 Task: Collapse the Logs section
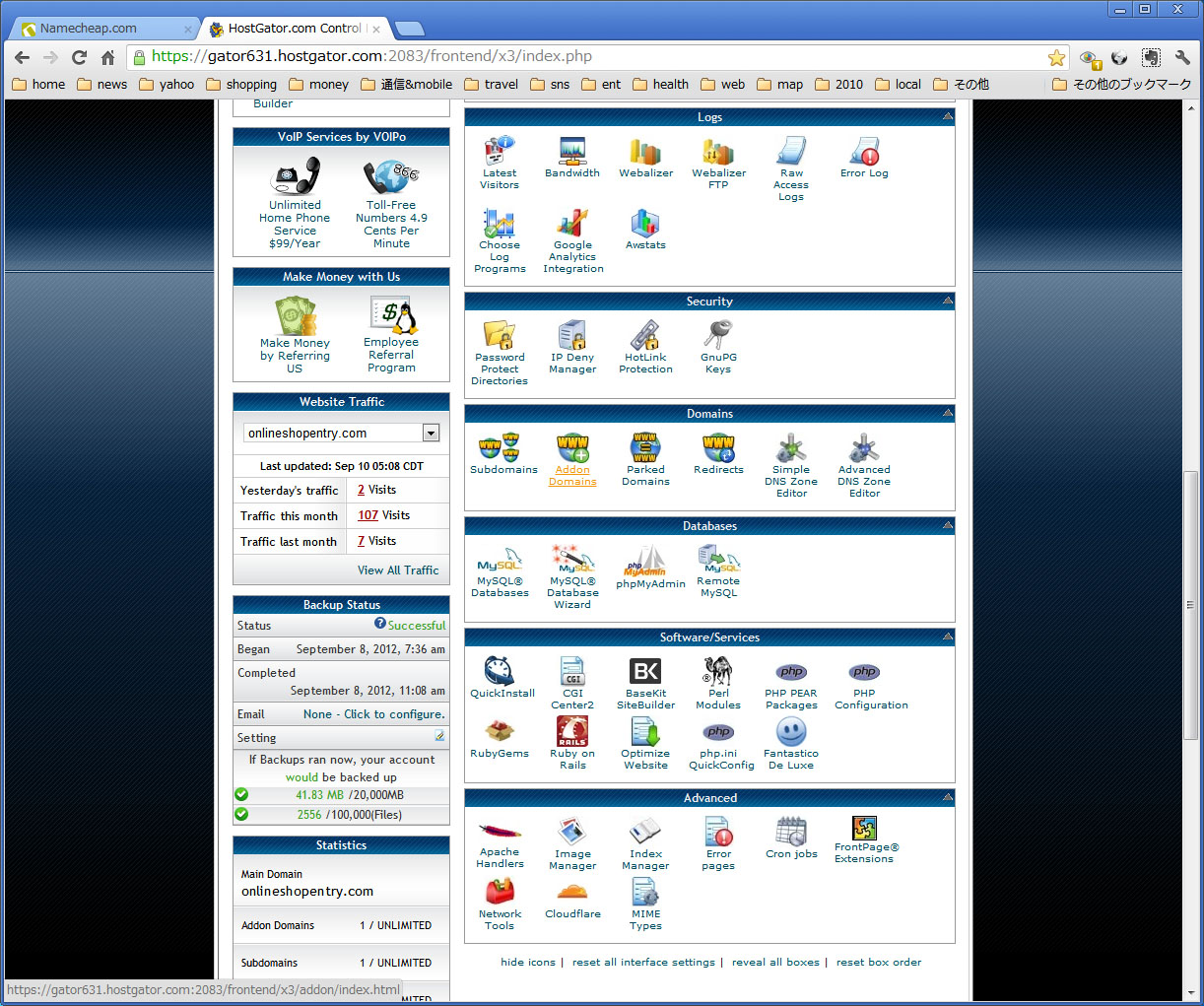947,117
